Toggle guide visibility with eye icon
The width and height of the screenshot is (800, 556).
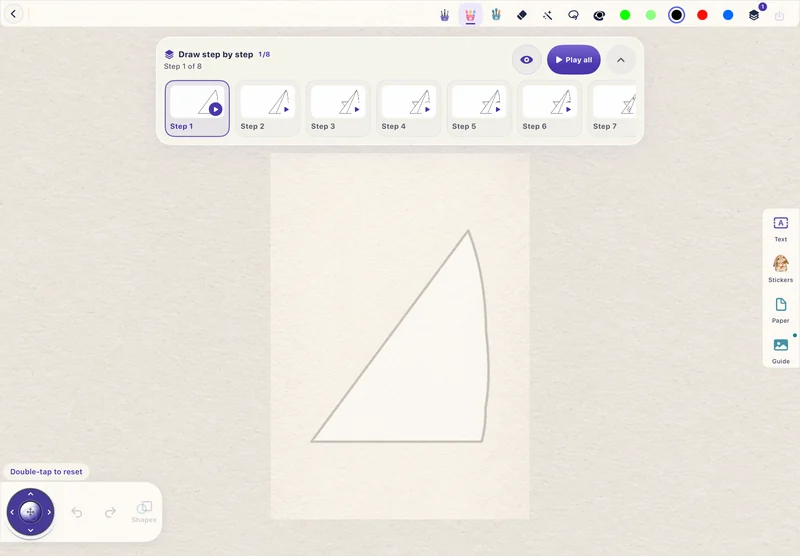(527, 60)
